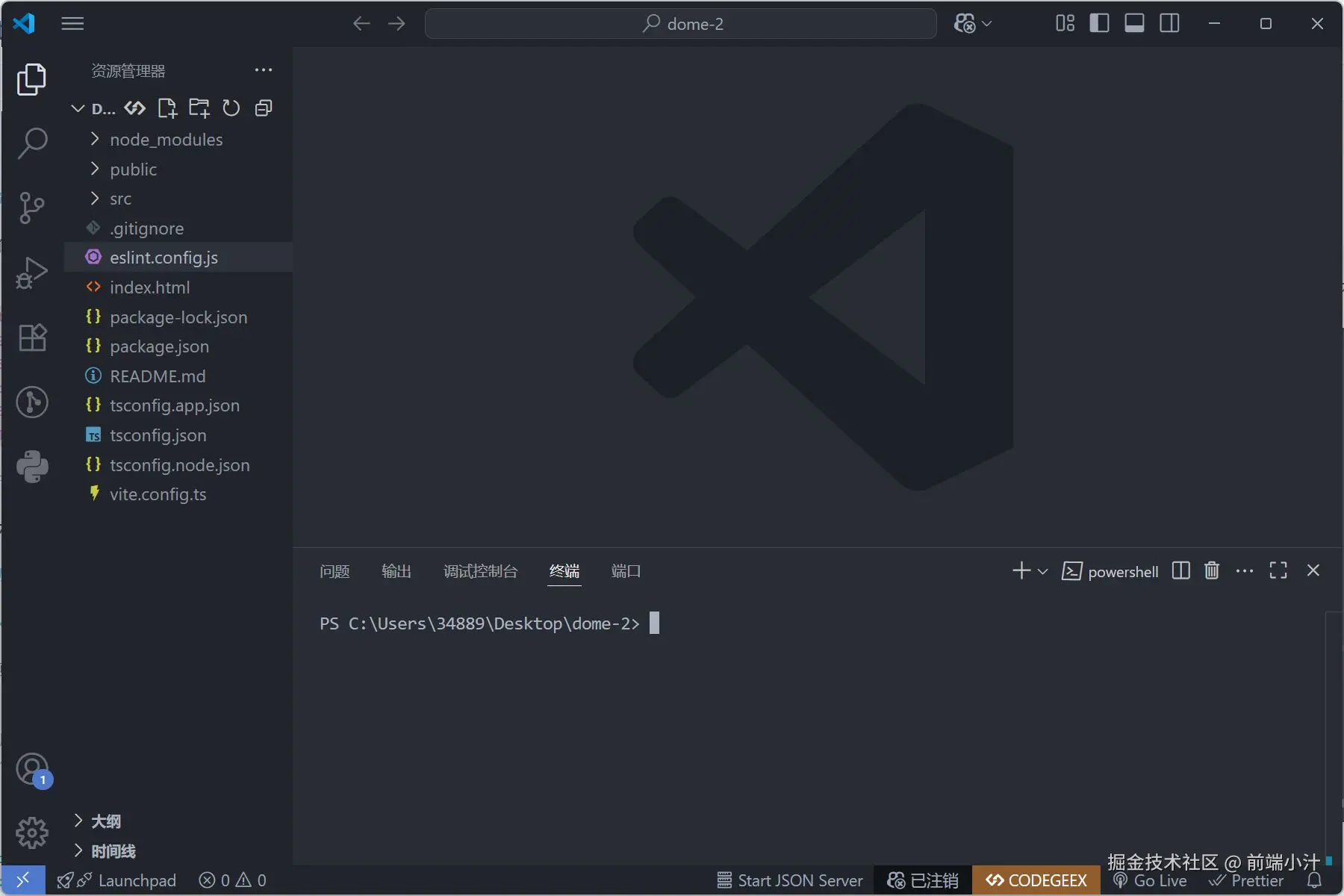
Task: Open the Explorer view in the activity bar
Action: pos(31,79)
